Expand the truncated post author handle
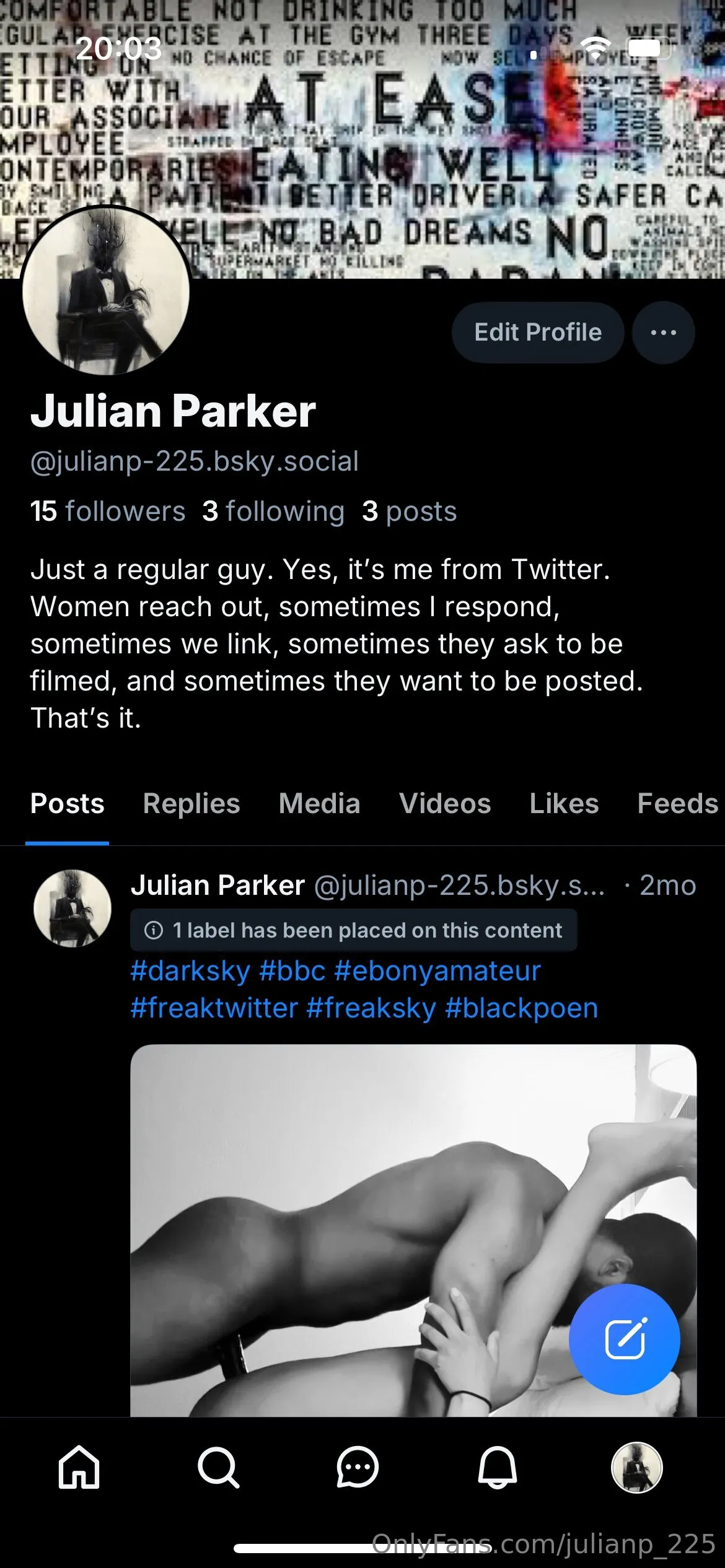725x1568 pixels. coord(462,886)
